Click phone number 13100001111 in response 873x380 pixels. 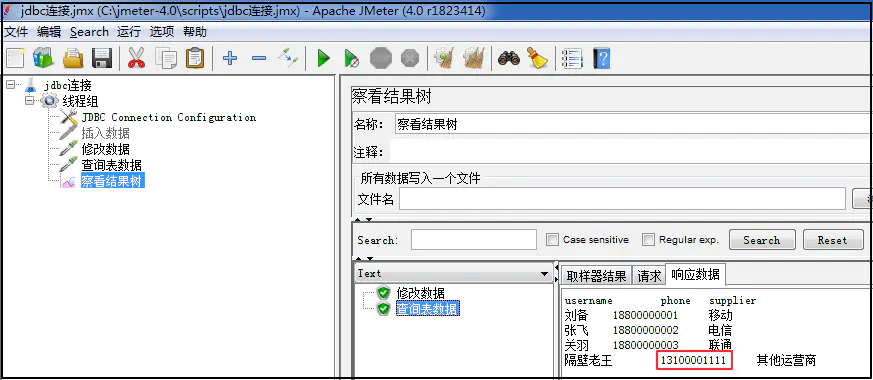click(694, 361)
